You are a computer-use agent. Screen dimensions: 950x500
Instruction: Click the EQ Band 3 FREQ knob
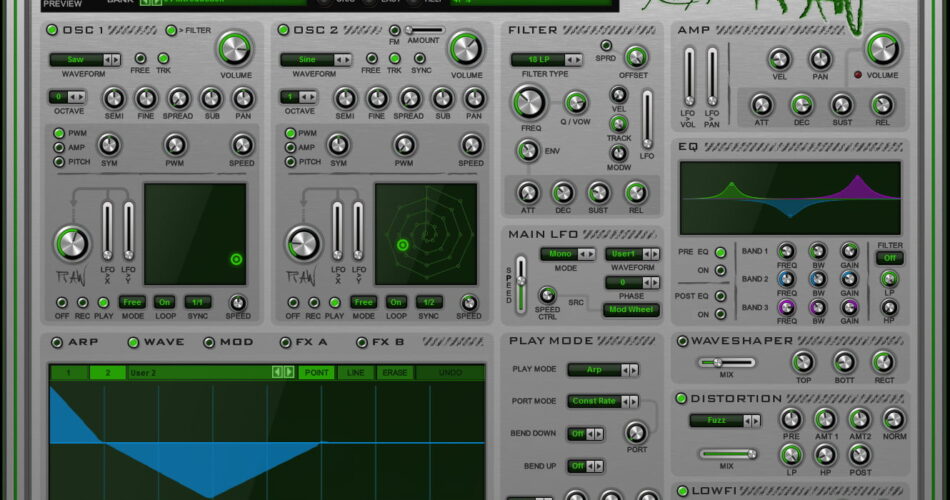[787, 307]
